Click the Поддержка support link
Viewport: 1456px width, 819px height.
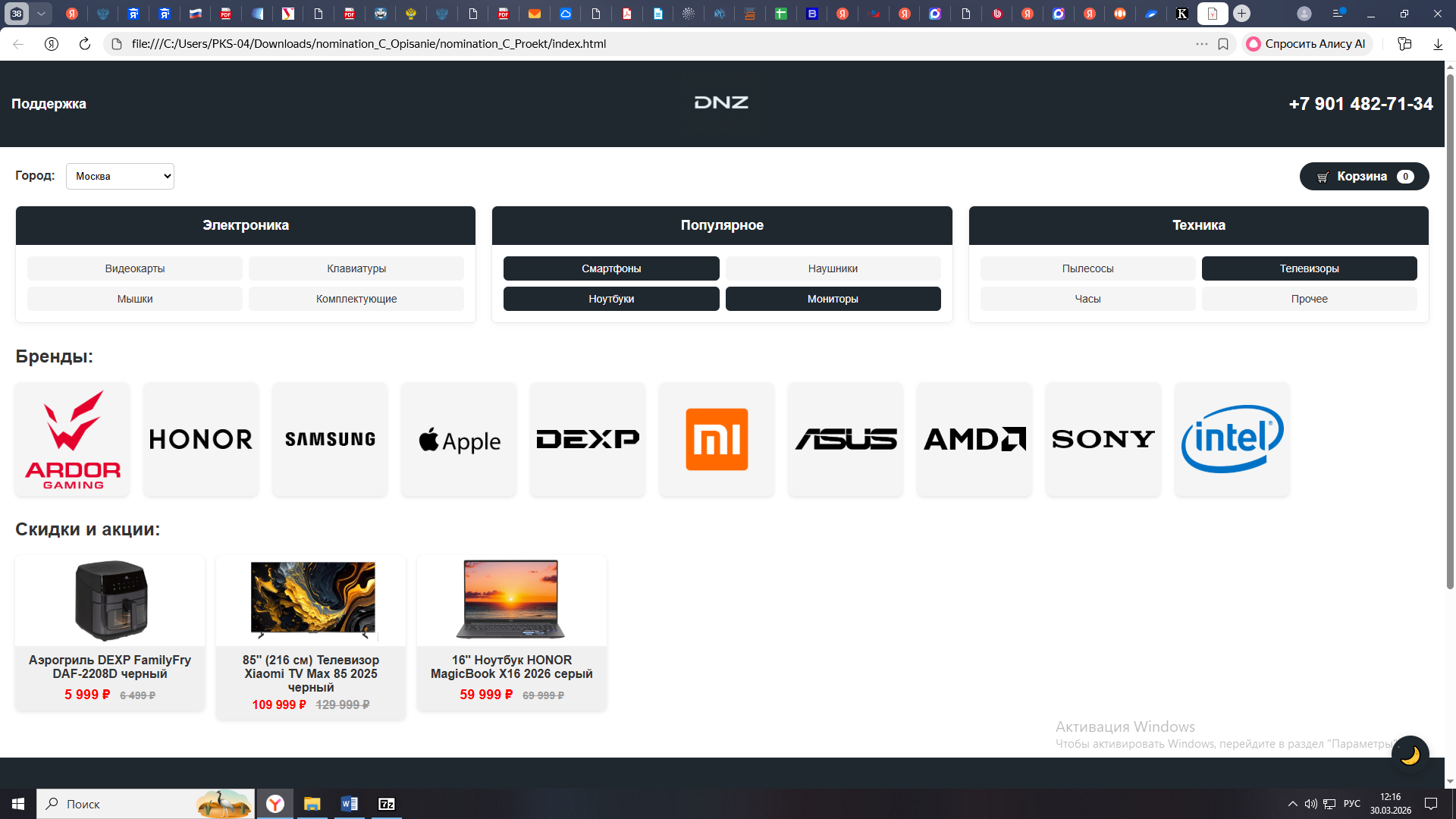[49, 104]
